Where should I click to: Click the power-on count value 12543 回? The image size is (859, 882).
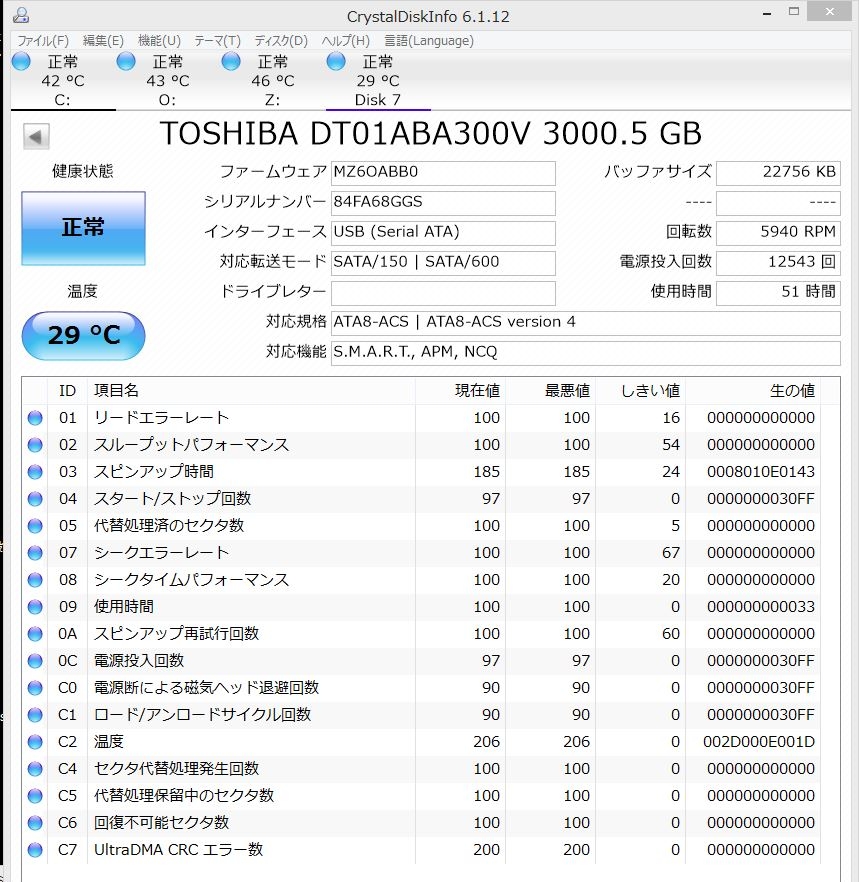778,262
